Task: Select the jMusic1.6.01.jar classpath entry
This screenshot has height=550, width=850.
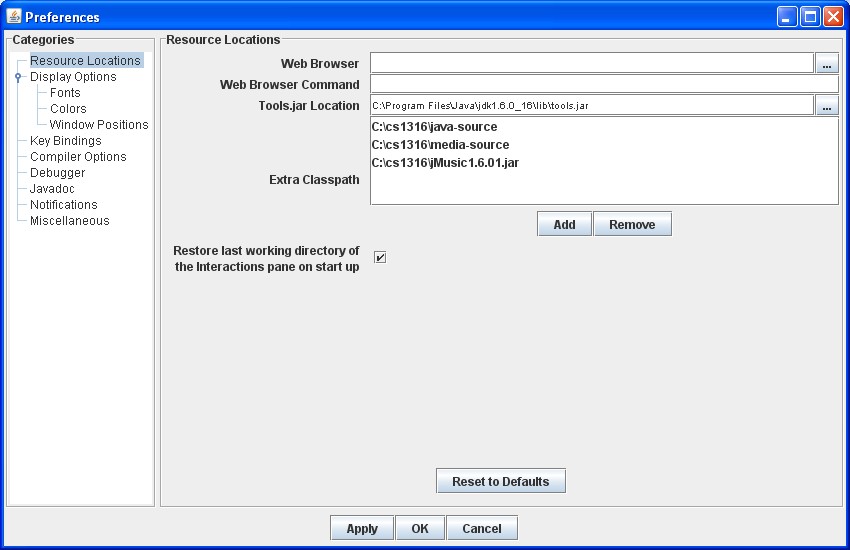Action: [445, 163]
